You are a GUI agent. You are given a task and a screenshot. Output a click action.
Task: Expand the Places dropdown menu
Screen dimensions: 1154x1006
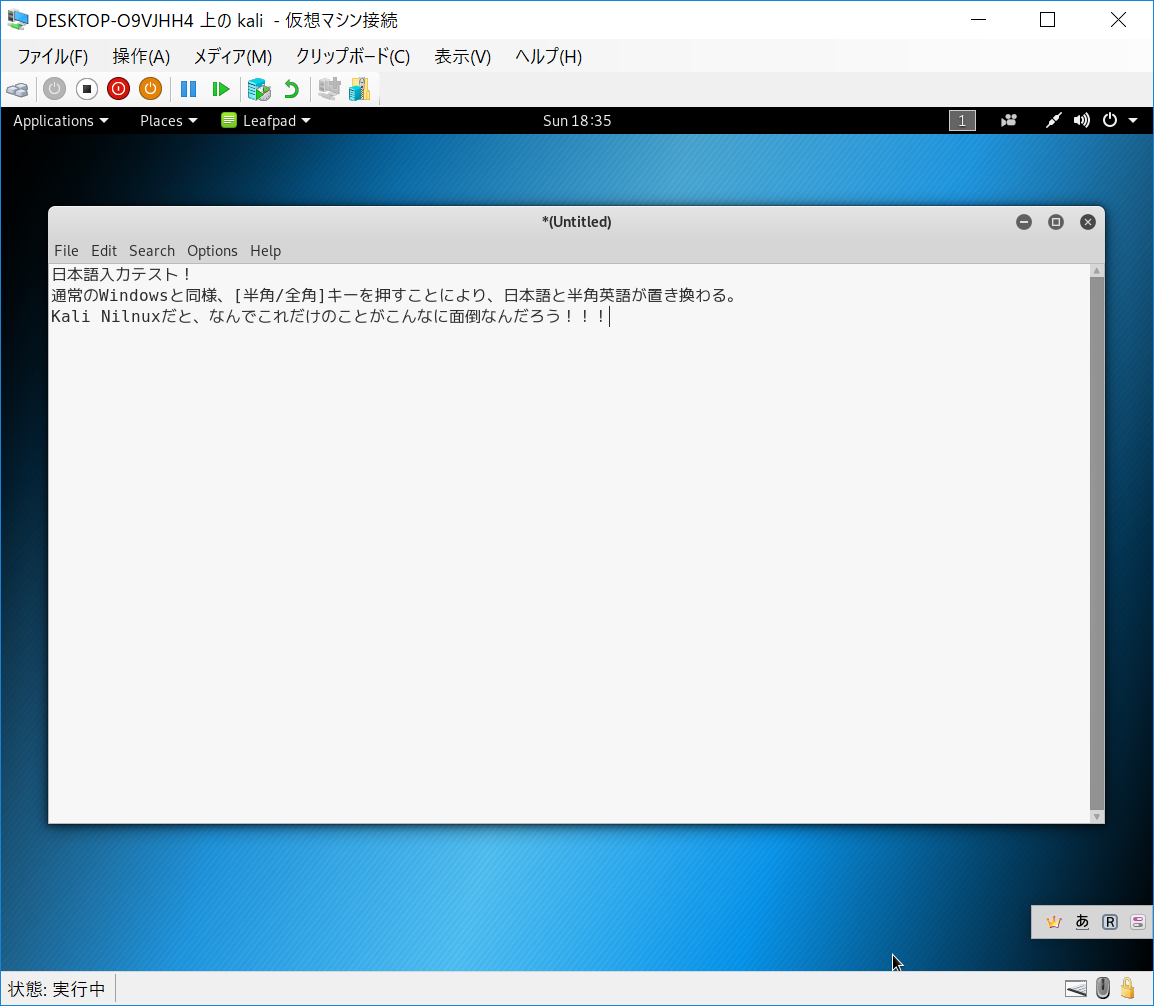point(168,121)
